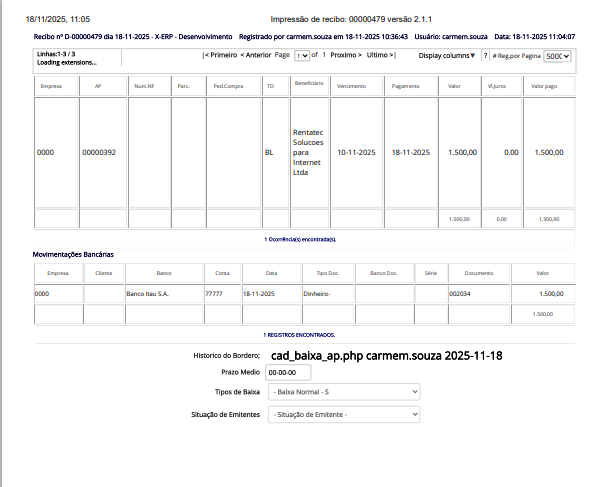
Task: Expand the Tipos de Baixa dropdown
Action: pos(344,392)
